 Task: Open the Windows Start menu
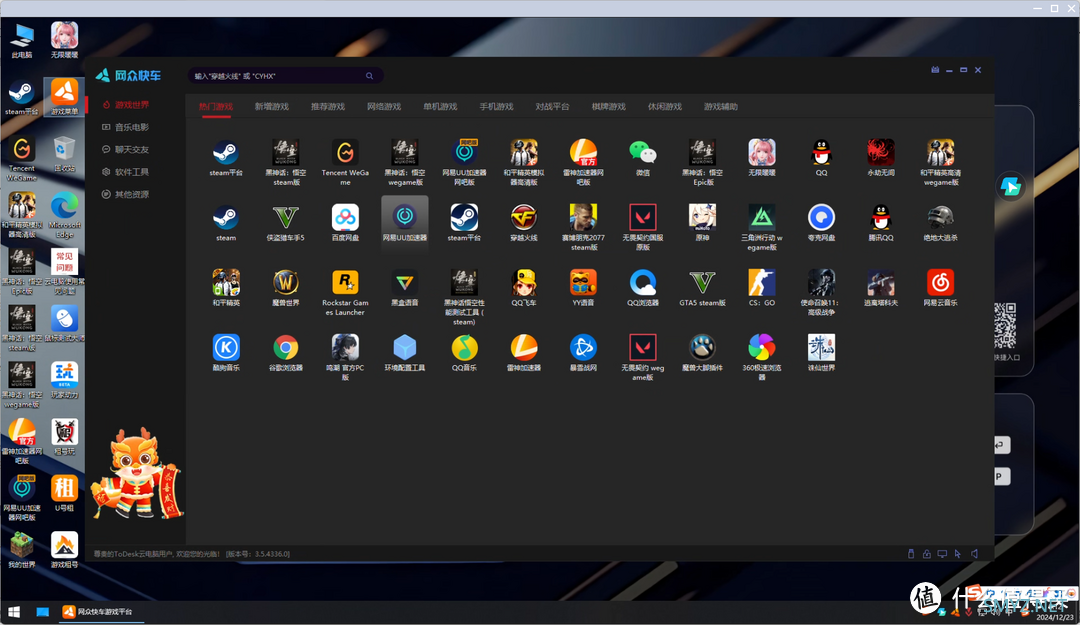pyautogui.click(x=13, y=611)
